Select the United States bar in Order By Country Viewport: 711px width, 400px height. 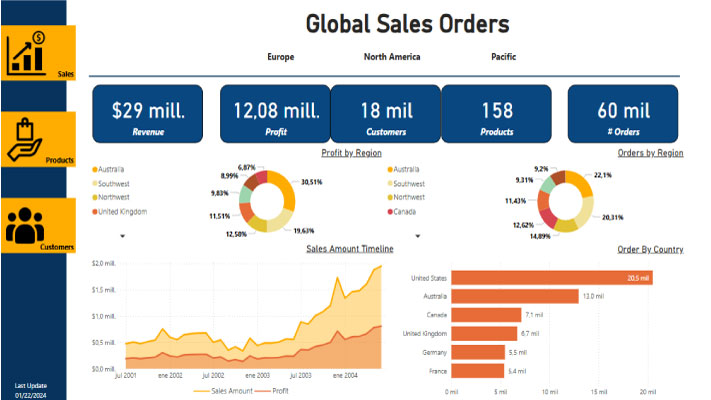click(552, 277)
